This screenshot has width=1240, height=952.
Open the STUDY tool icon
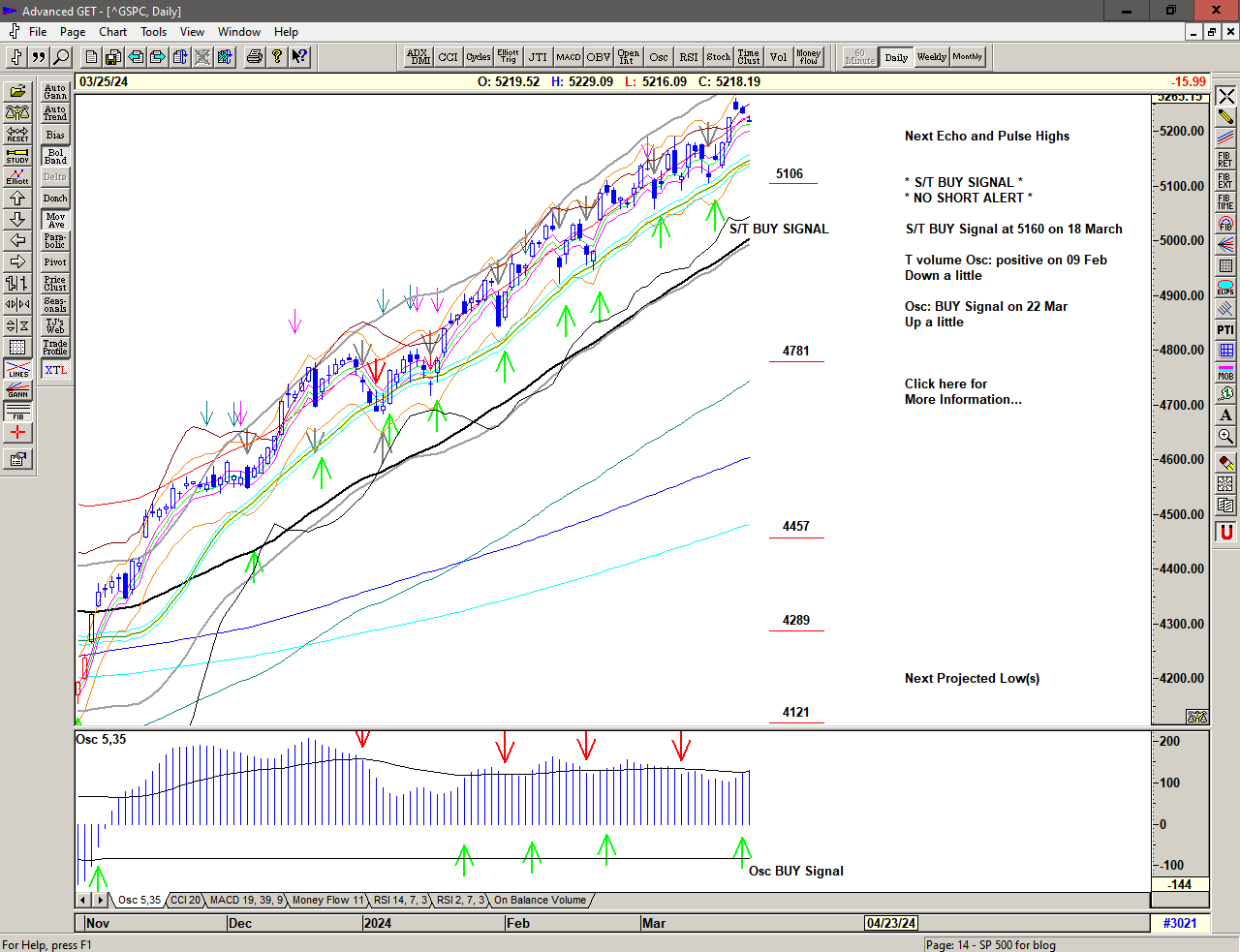17,155
